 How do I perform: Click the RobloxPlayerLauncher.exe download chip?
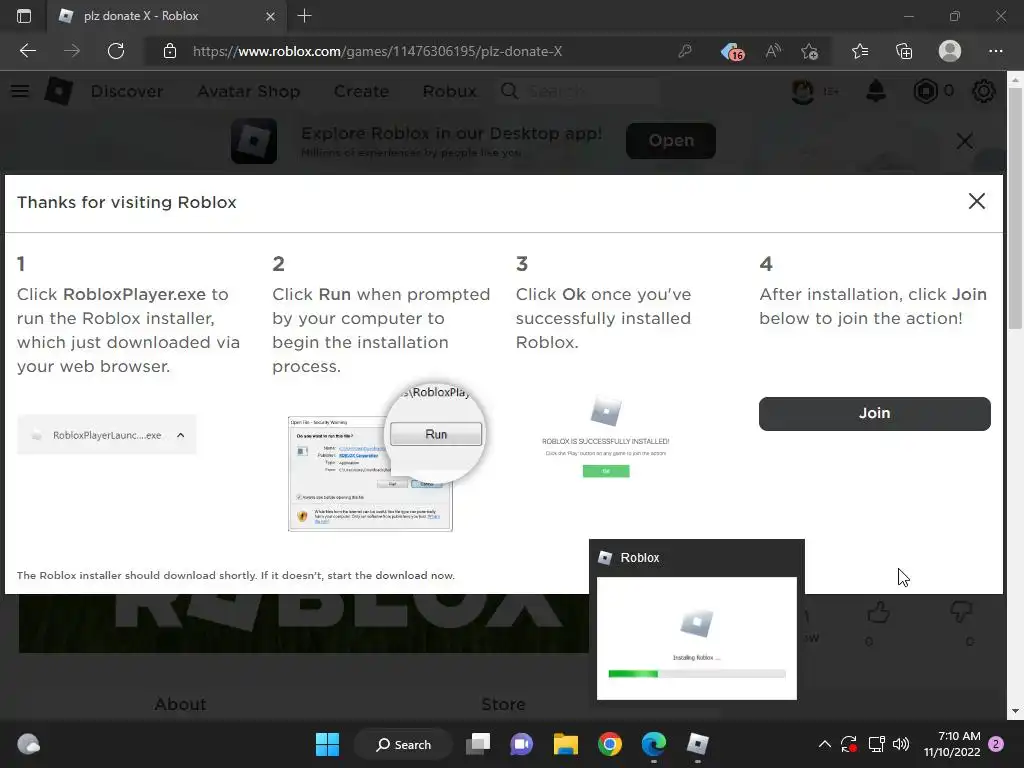tap(106, 435)
